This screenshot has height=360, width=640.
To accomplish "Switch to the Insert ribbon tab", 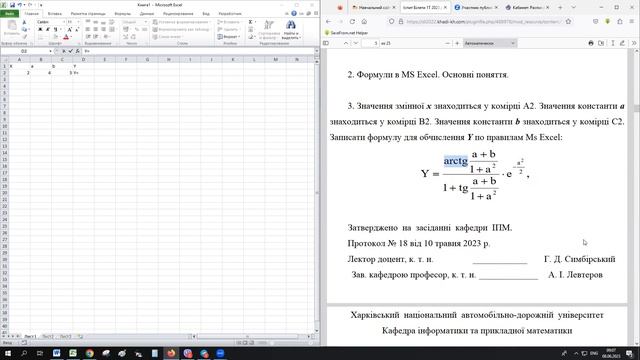I will 55,13.
